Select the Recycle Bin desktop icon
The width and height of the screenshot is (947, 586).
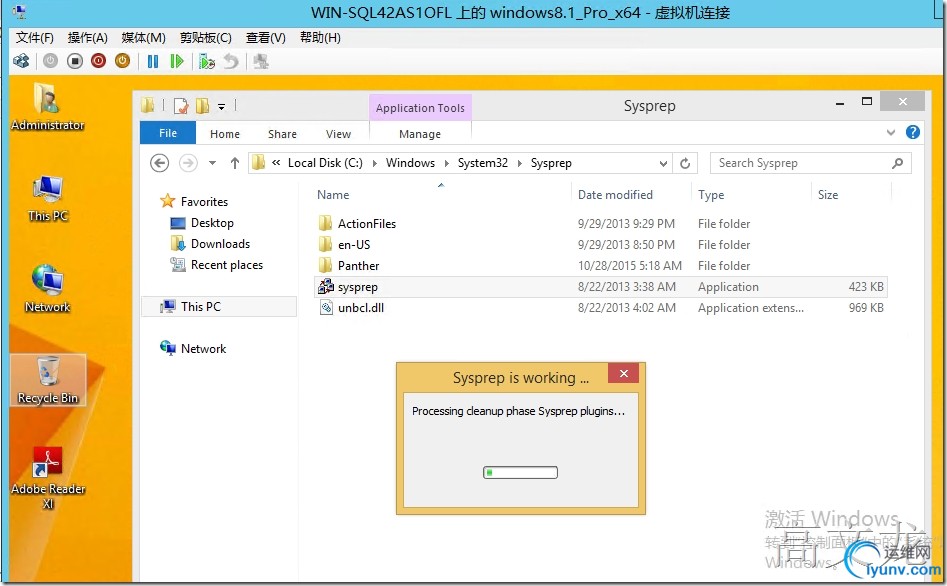[x=48, y=379]
